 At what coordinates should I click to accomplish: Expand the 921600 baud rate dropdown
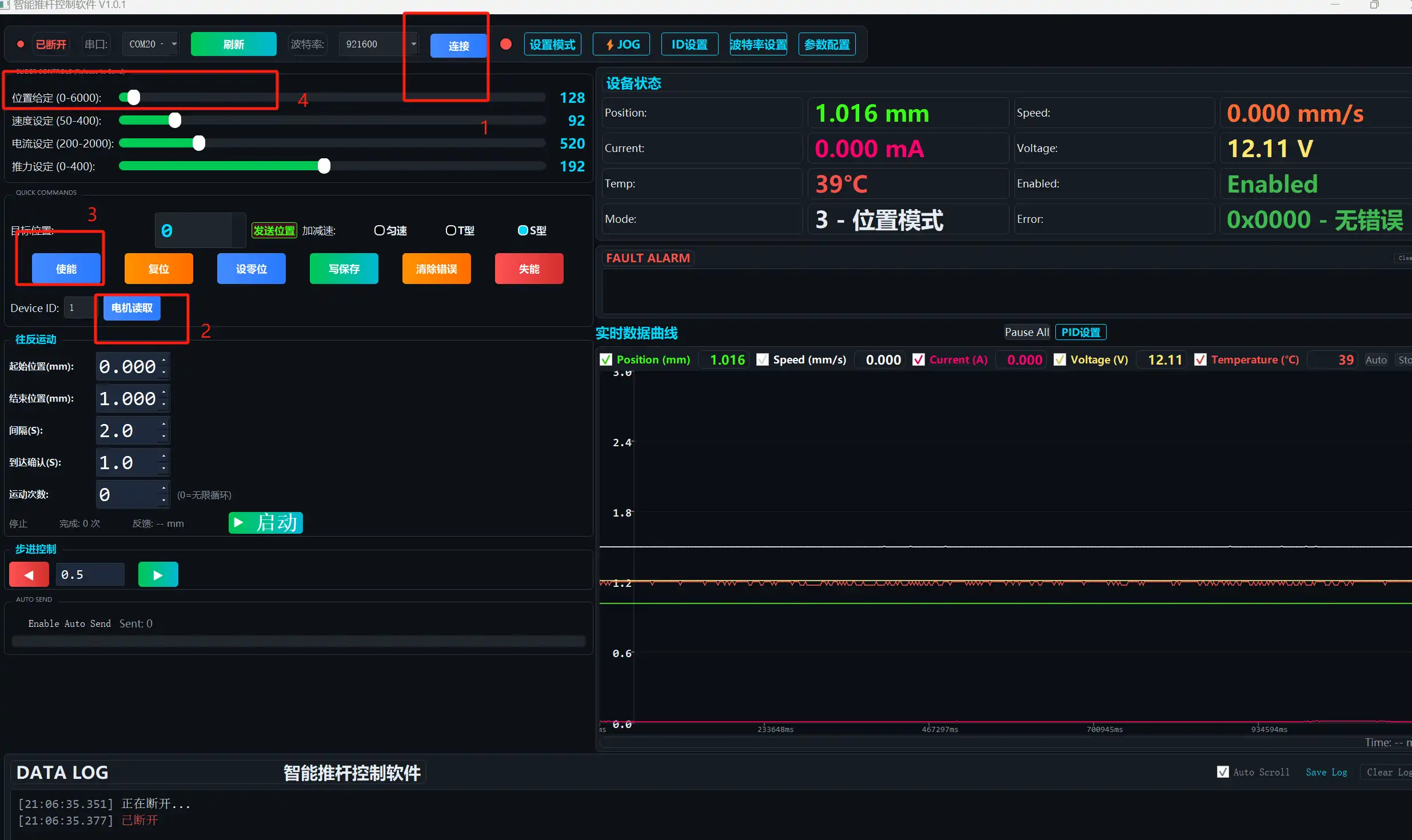tap(413, 44)
